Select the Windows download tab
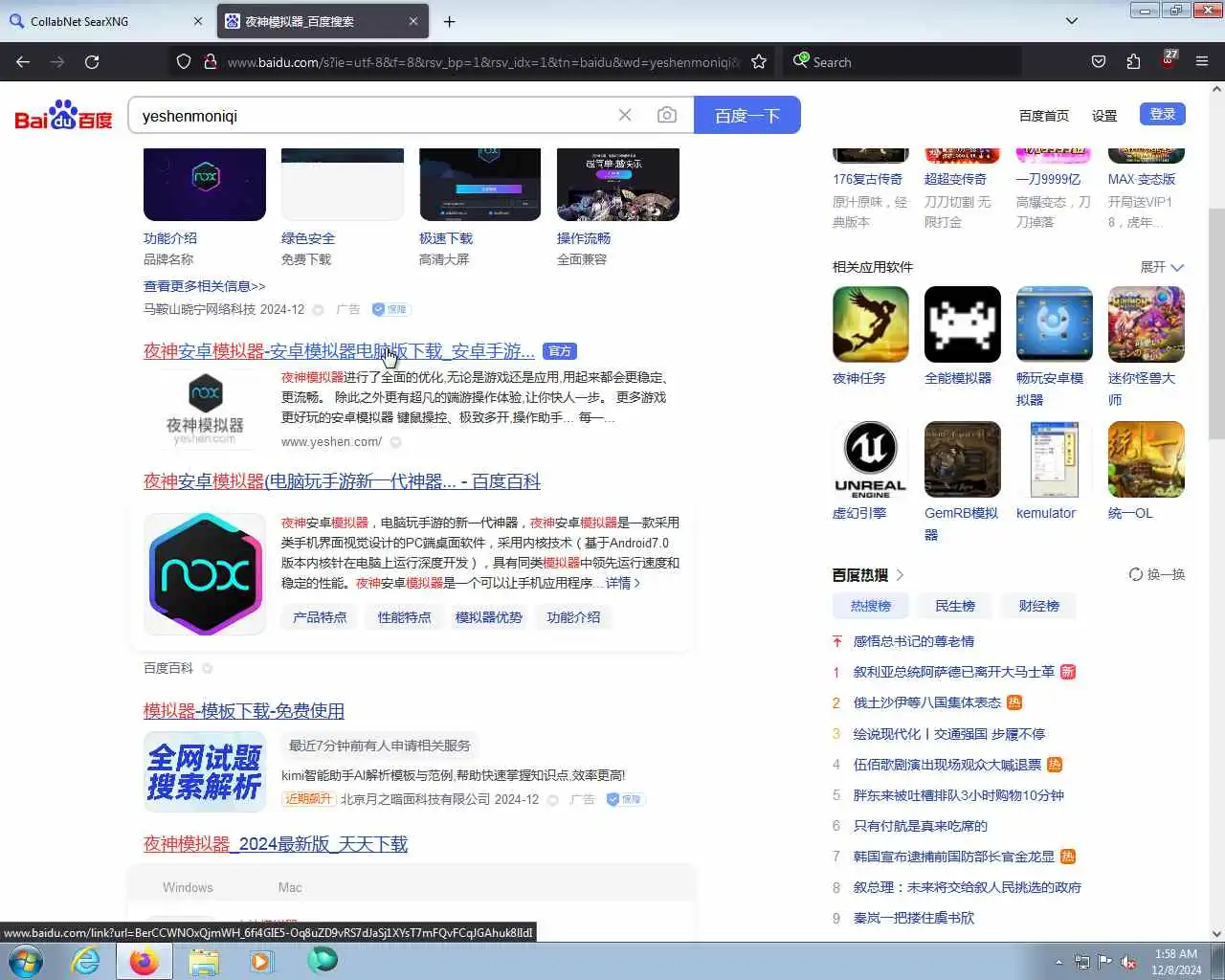This screenshot has height=980, width=1225. [188, 887]
